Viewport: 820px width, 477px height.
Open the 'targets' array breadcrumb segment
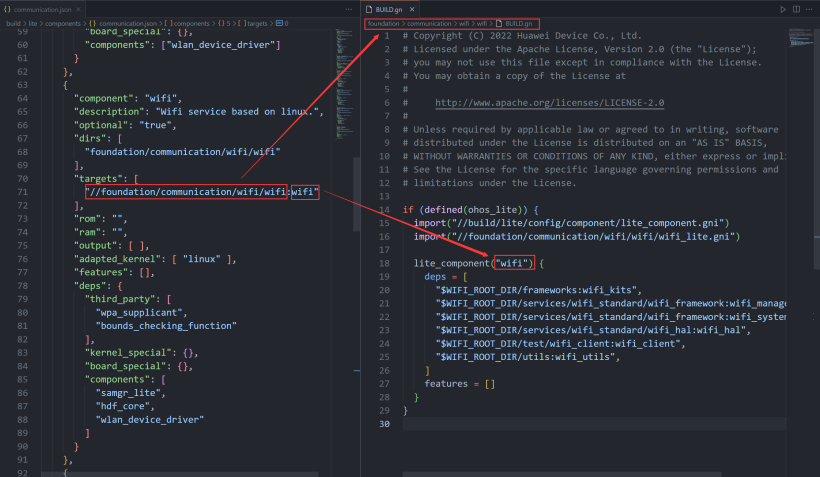coord(253,24)
